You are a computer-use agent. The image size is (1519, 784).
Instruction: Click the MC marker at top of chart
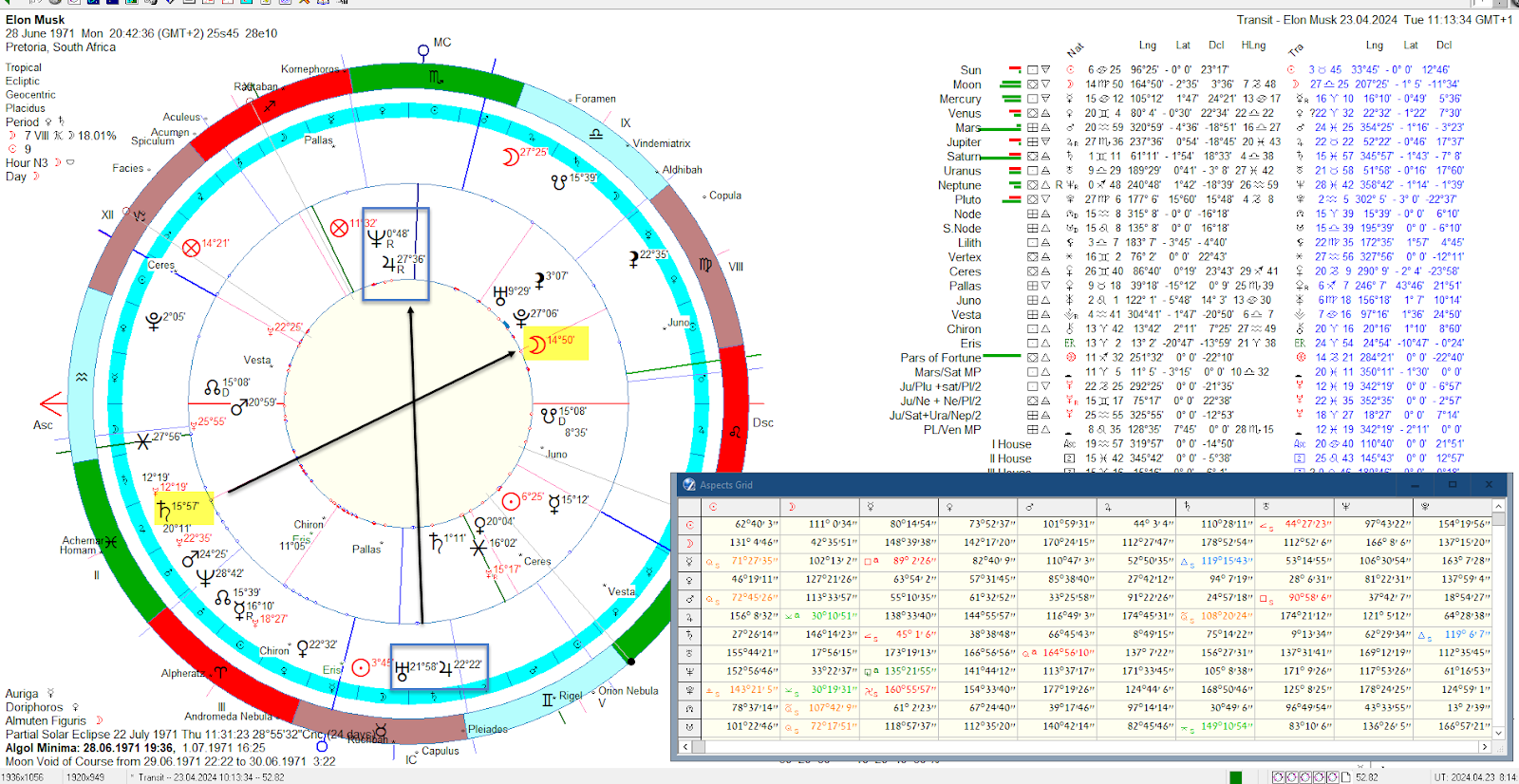(x=423, y=50)
